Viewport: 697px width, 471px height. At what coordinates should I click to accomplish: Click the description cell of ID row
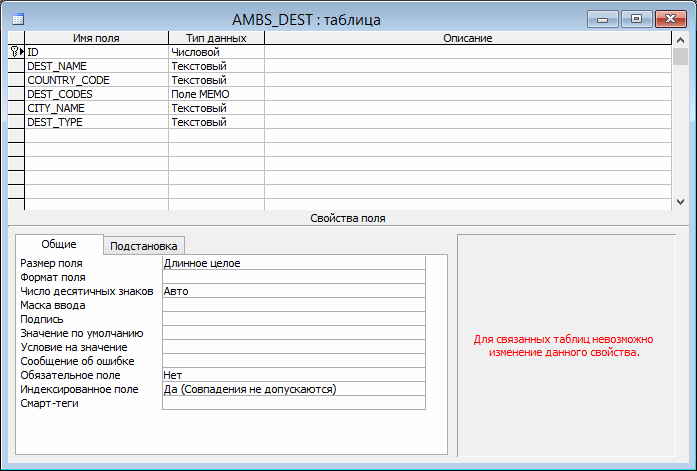click(468, 52)
